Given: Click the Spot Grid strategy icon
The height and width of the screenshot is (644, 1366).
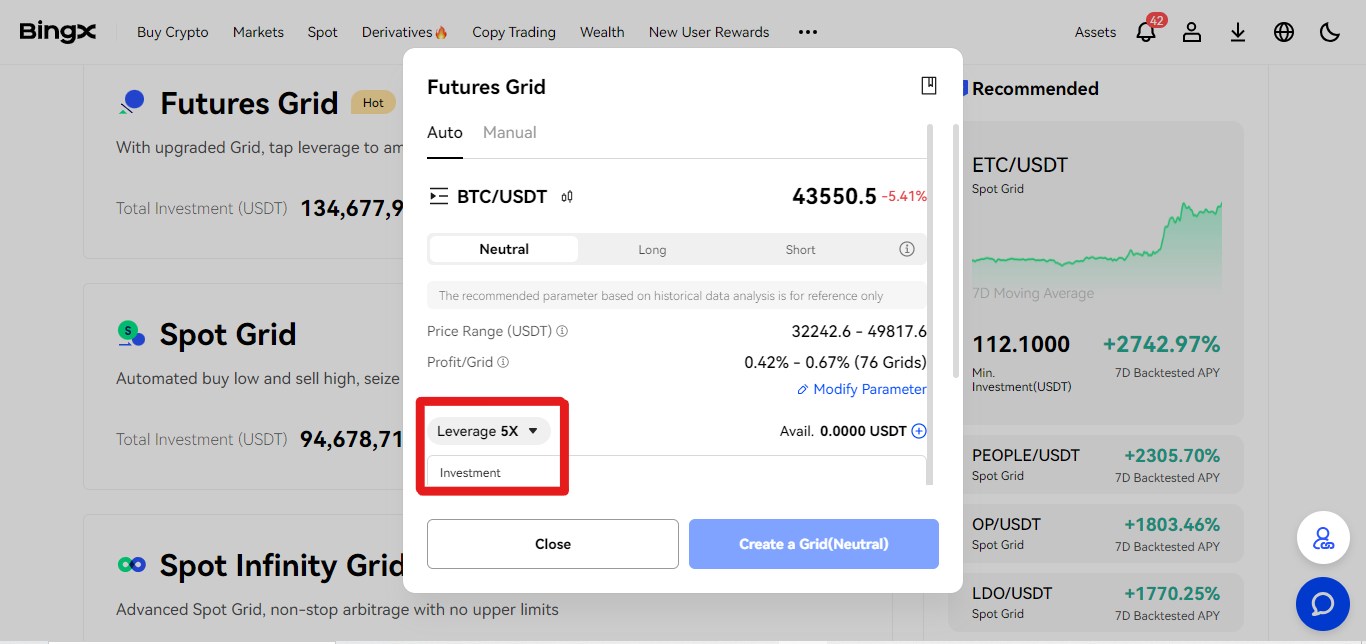Looking at the screenshot, I should point(131,333).
